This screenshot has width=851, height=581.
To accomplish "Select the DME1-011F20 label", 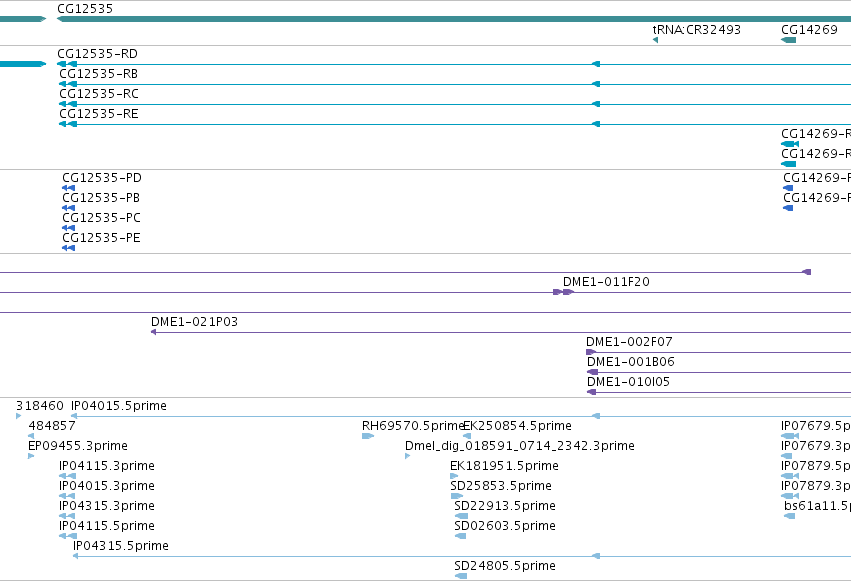I will click(606, 282).
